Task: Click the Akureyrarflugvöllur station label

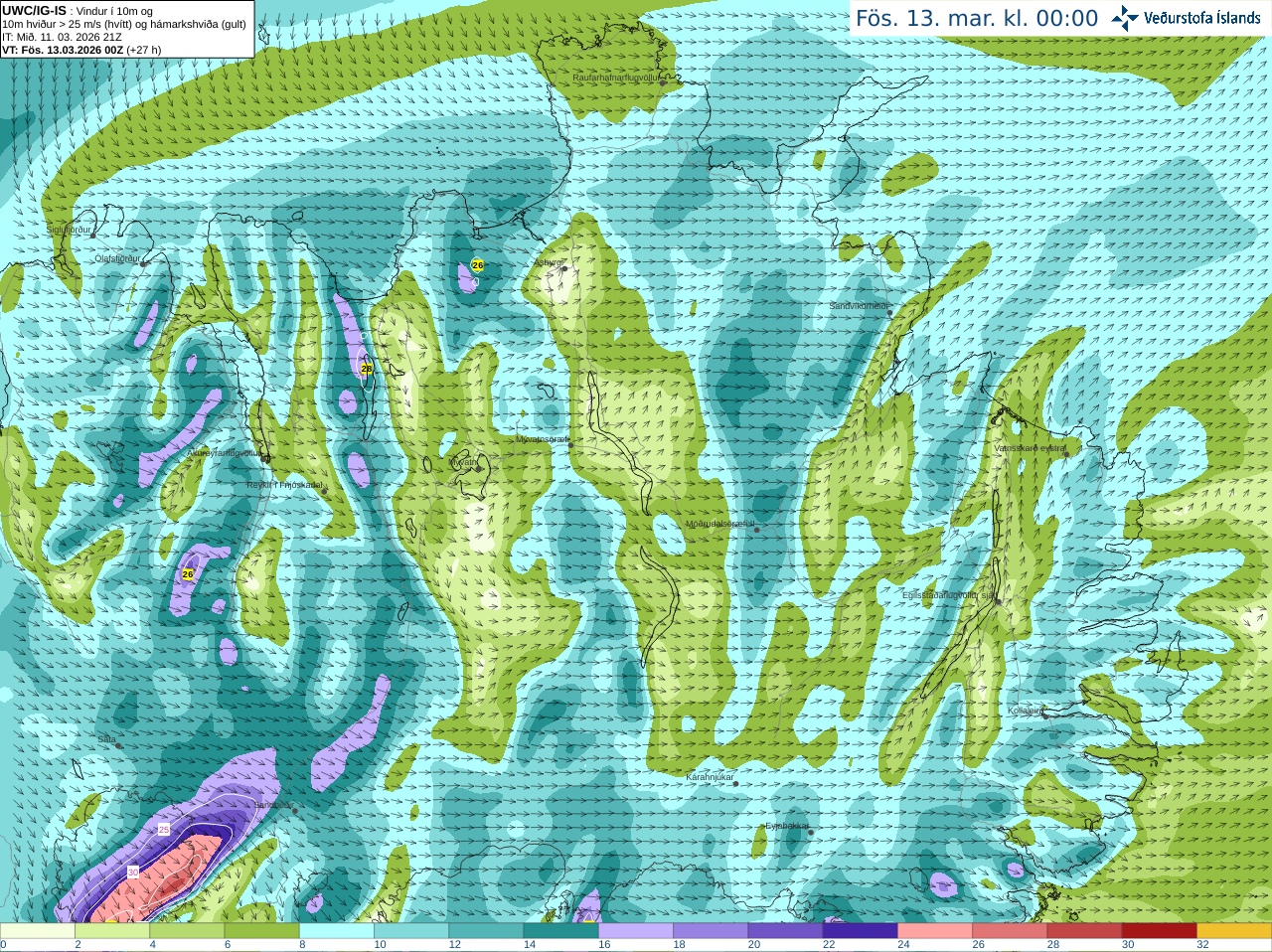Action: (224, 453)
